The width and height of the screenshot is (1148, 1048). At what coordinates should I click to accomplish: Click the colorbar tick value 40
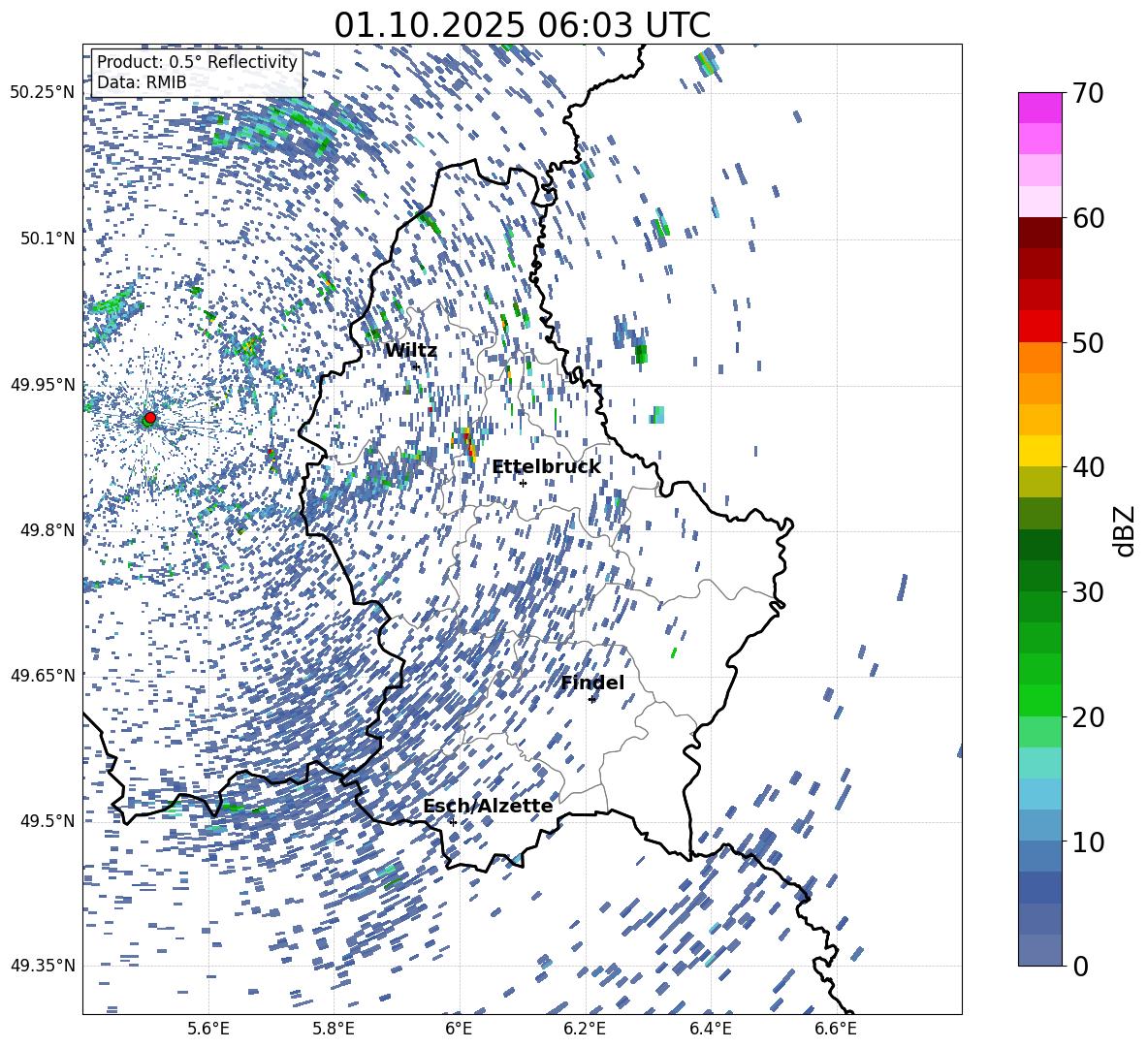1088,467
